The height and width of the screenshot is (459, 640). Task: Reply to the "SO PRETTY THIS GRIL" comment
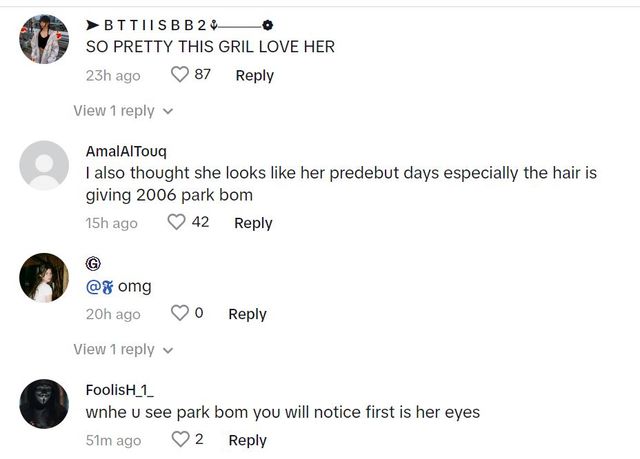pyautogui.click(x=254, y=75)
